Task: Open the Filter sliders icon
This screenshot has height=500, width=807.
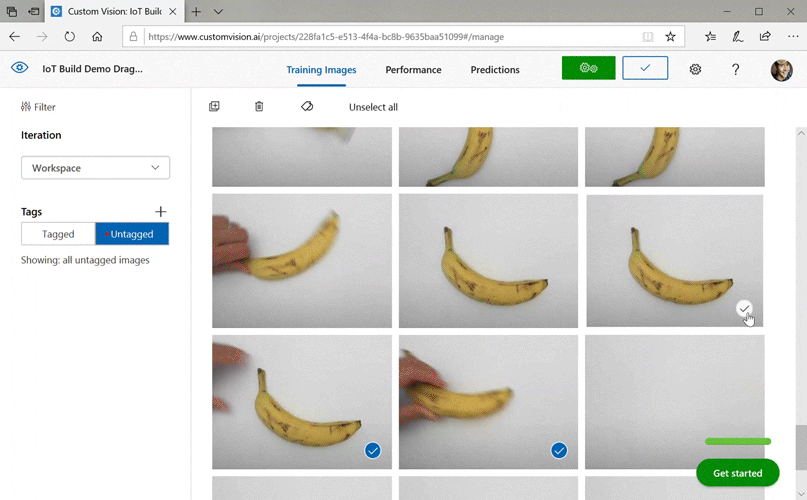Action: click(26, 107)
